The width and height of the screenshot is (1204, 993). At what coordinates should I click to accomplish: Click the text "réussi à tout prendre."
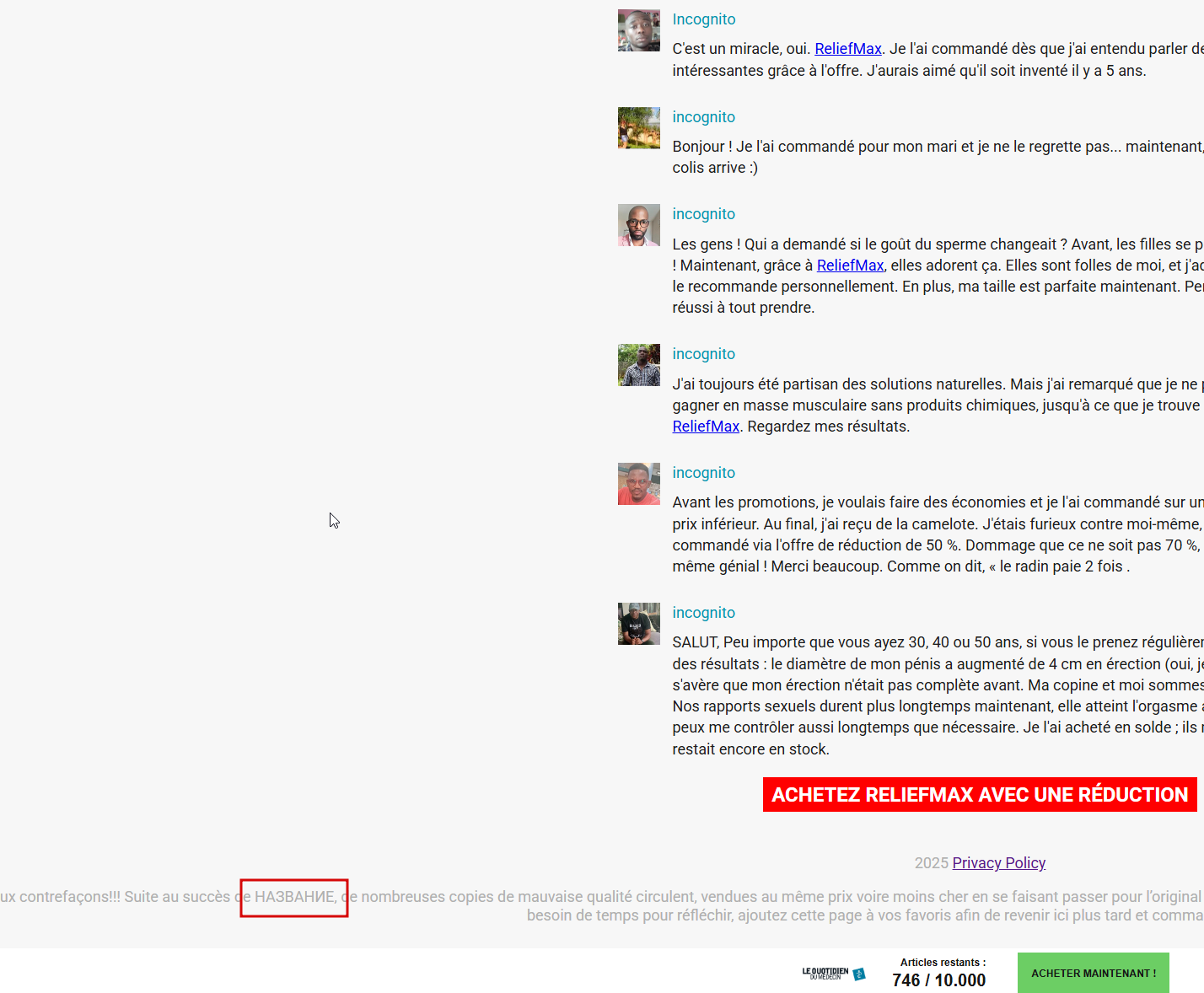(744, 308)
